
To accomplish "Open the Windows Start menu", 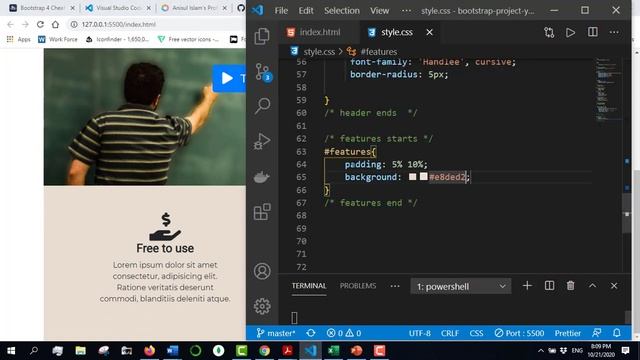I will pyautogui.click(x=11, y=351).
